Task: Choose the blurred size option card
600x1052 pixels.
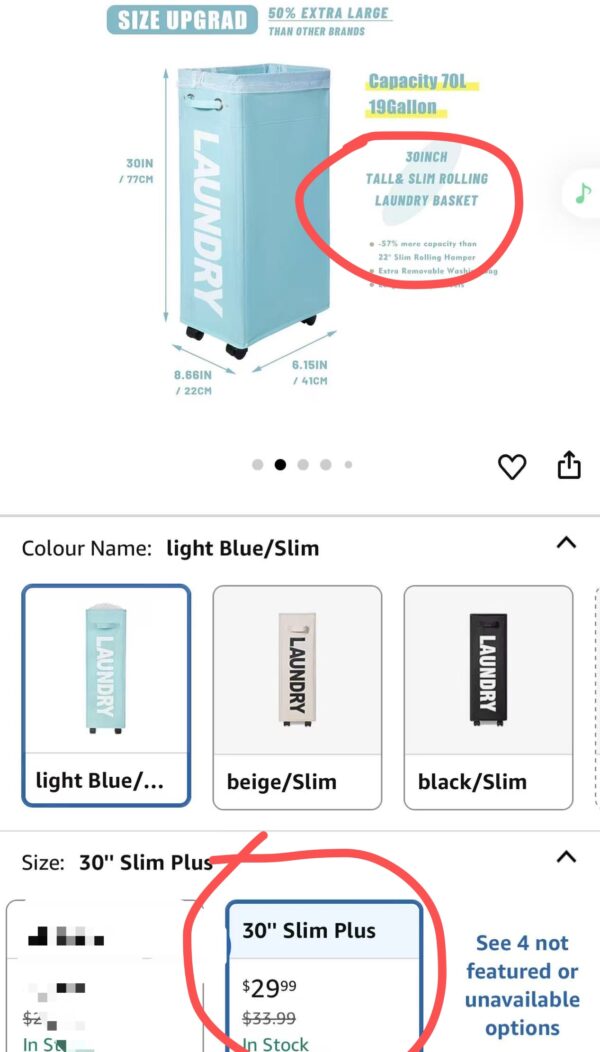Action: click(100, 975)
